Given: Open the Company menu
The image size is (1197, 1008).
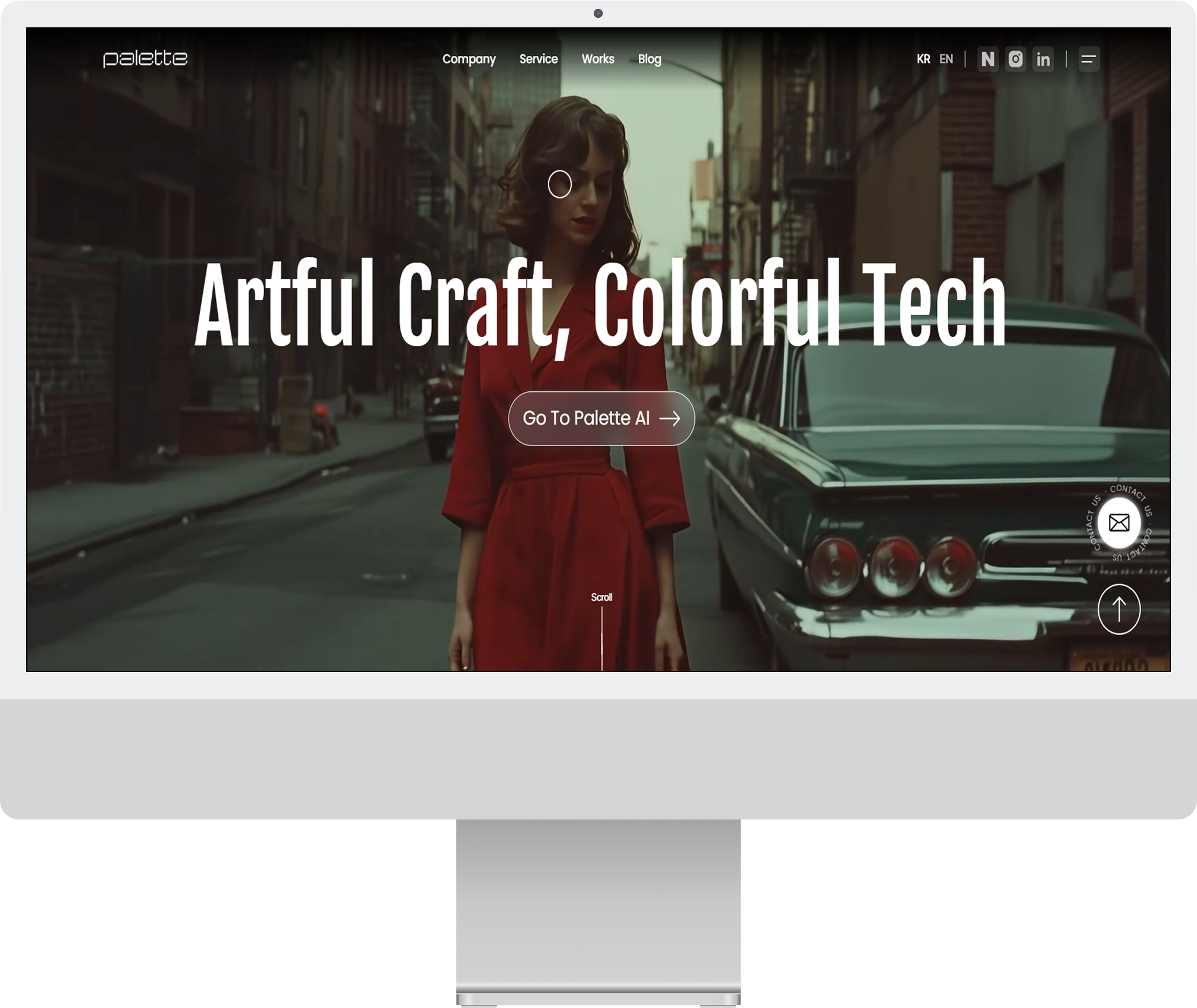Looking at the screenshot, I should coord(469,59).
